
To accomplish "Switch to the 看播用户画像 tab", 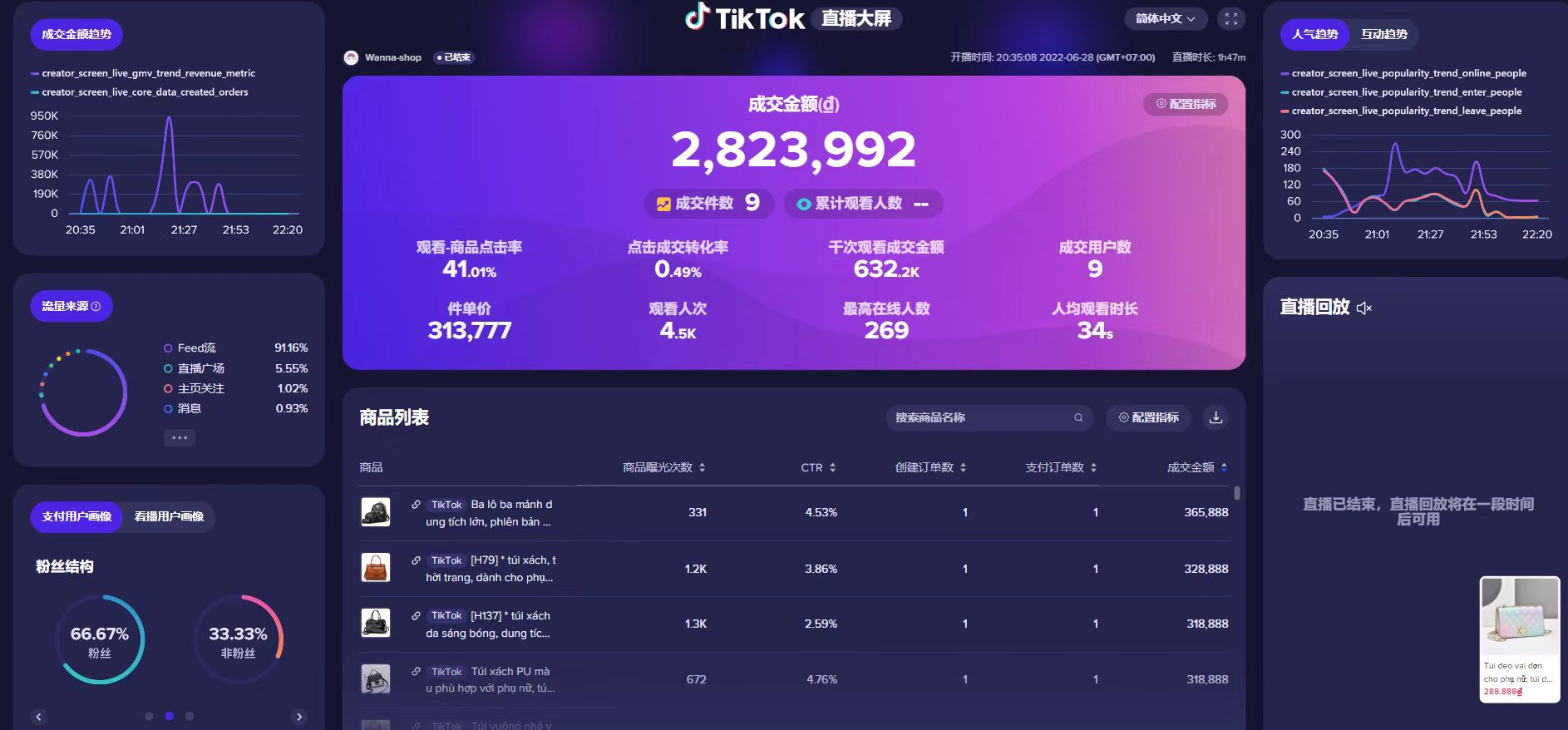I will (x=169, y=516).
